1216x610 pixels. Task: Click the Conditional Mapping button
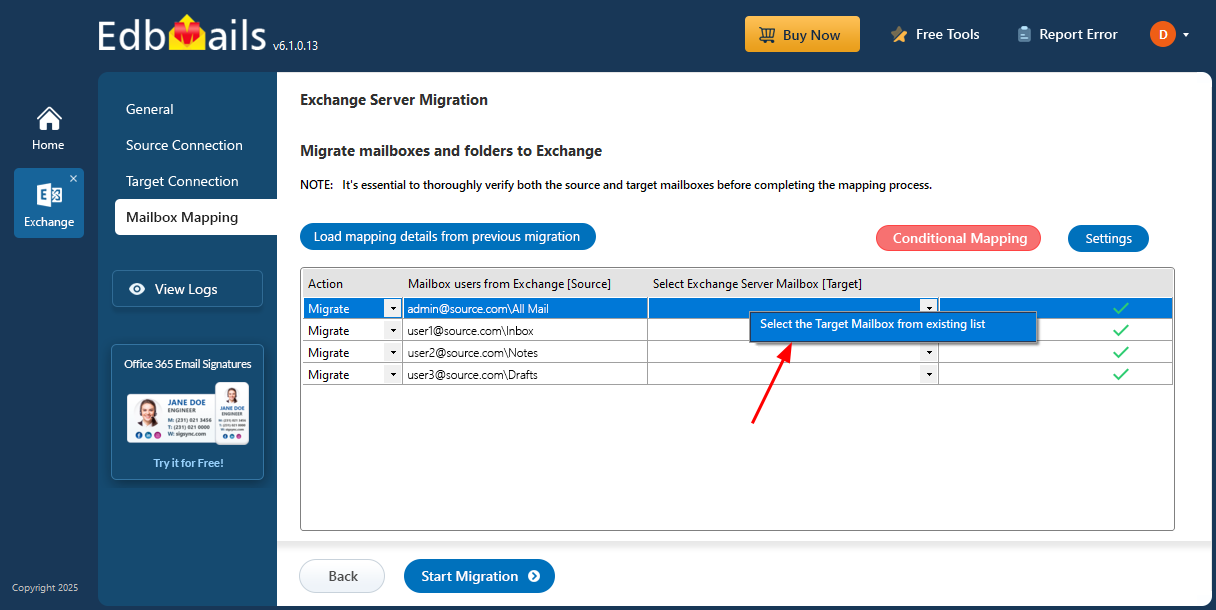click(958, 238)
